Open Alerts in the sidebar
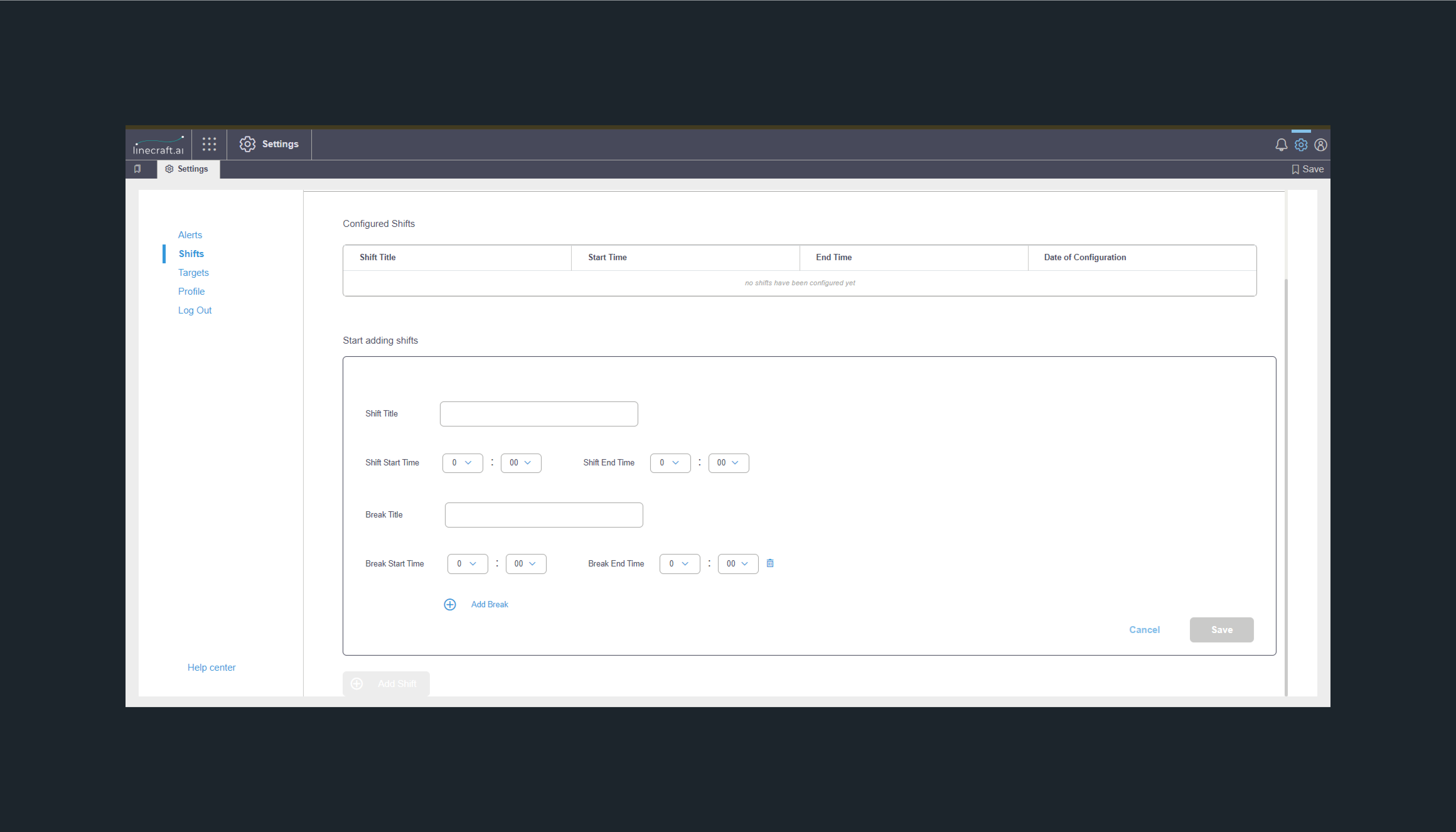This screenshot has width=1456, height=832. click(x=190, y=235)
